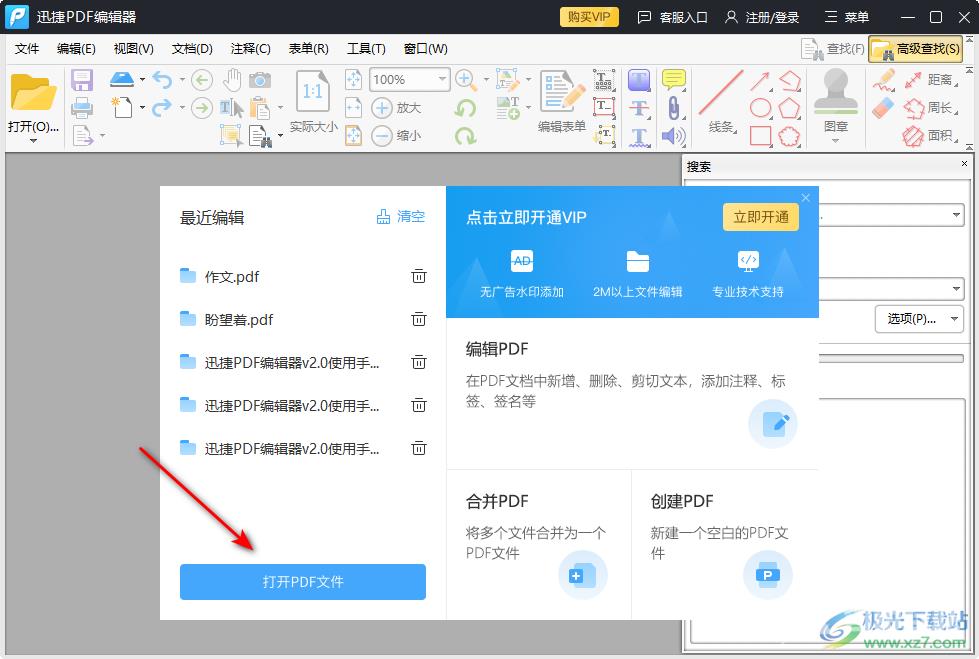Image resolution: width=979 pixels, height=659 pixels.
Task: Close the VIP promotion popup
Action: [805, 197]
